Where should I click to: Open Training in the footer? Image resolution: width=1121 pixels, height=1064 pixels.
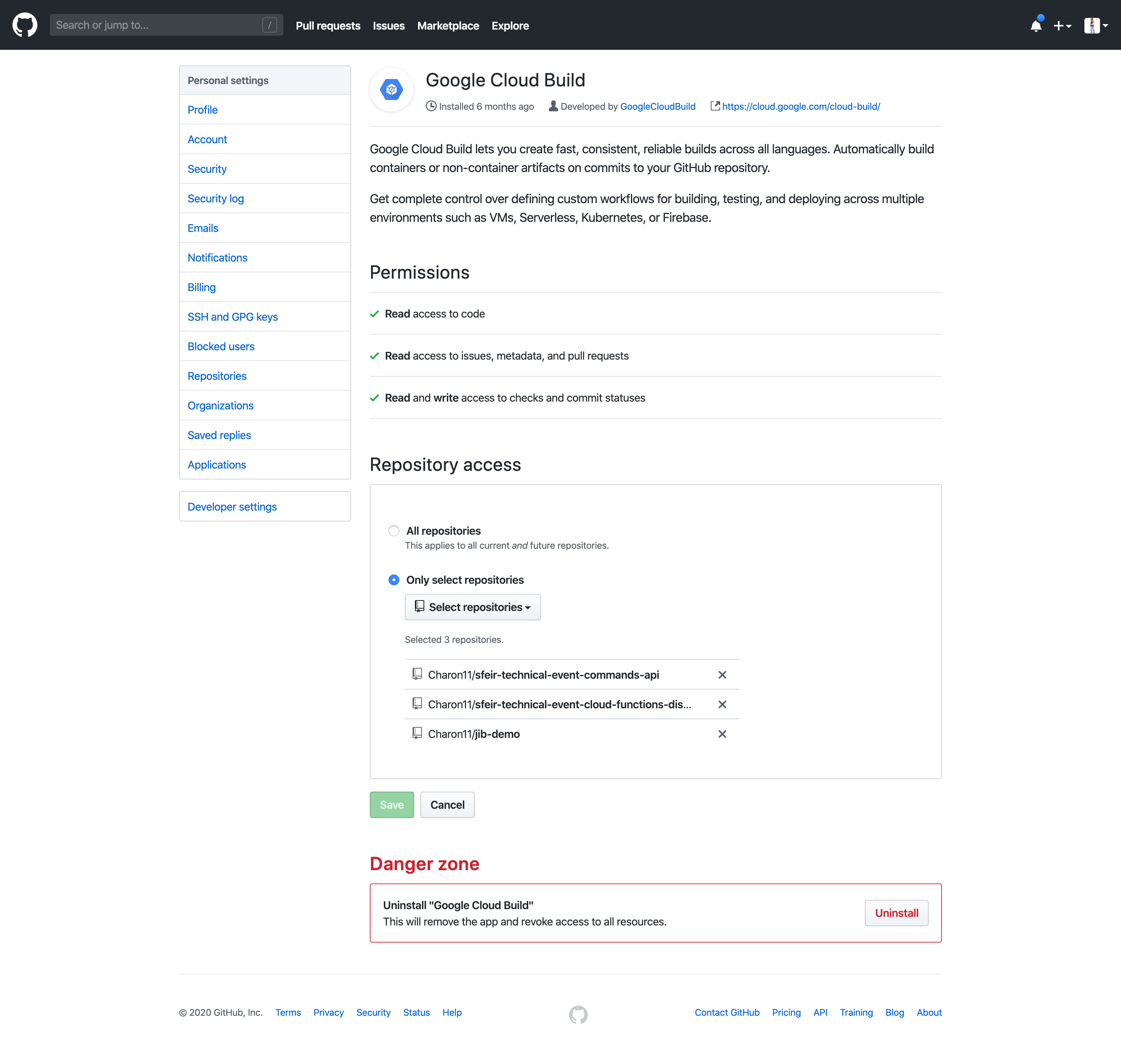pos(856,1012)
